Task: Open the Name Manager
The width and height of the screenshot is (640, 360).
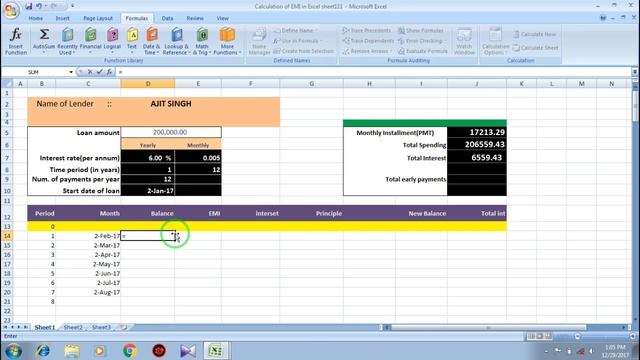Action: (259, 41)
